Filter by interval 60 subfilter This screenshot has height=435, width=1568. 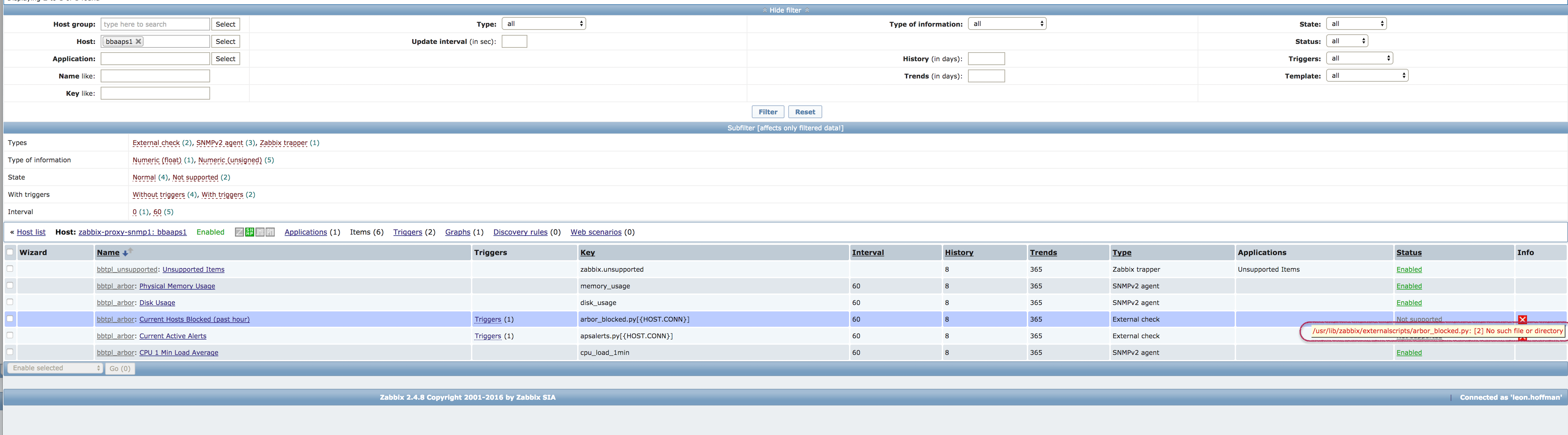coord(157,212)
